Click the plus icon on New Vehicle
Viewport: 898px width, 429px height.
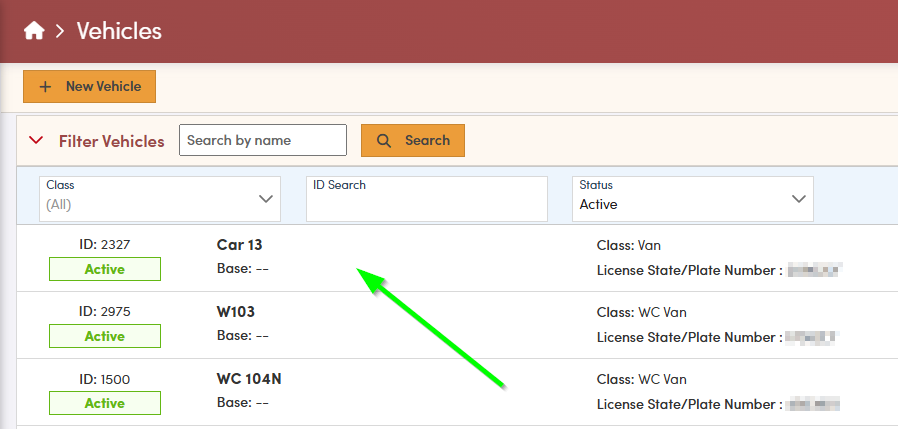[45, 87]
